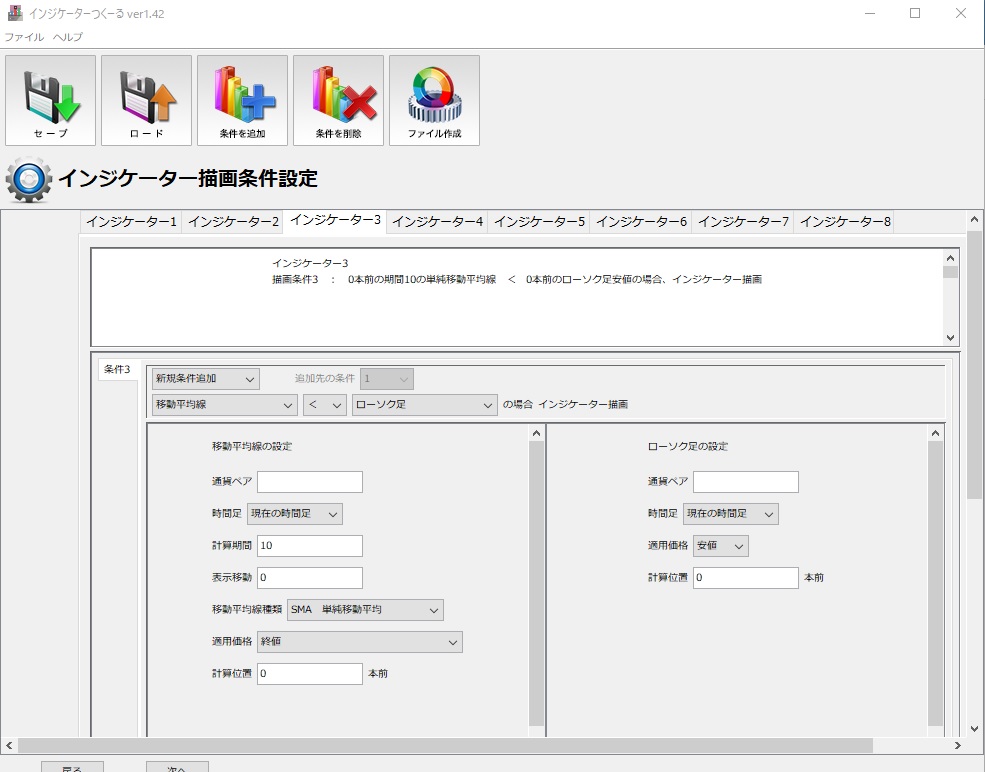Open the ファイル menu
Image resolution: width=985 pixels, height=772 pixels.
[x=24, y=37]
